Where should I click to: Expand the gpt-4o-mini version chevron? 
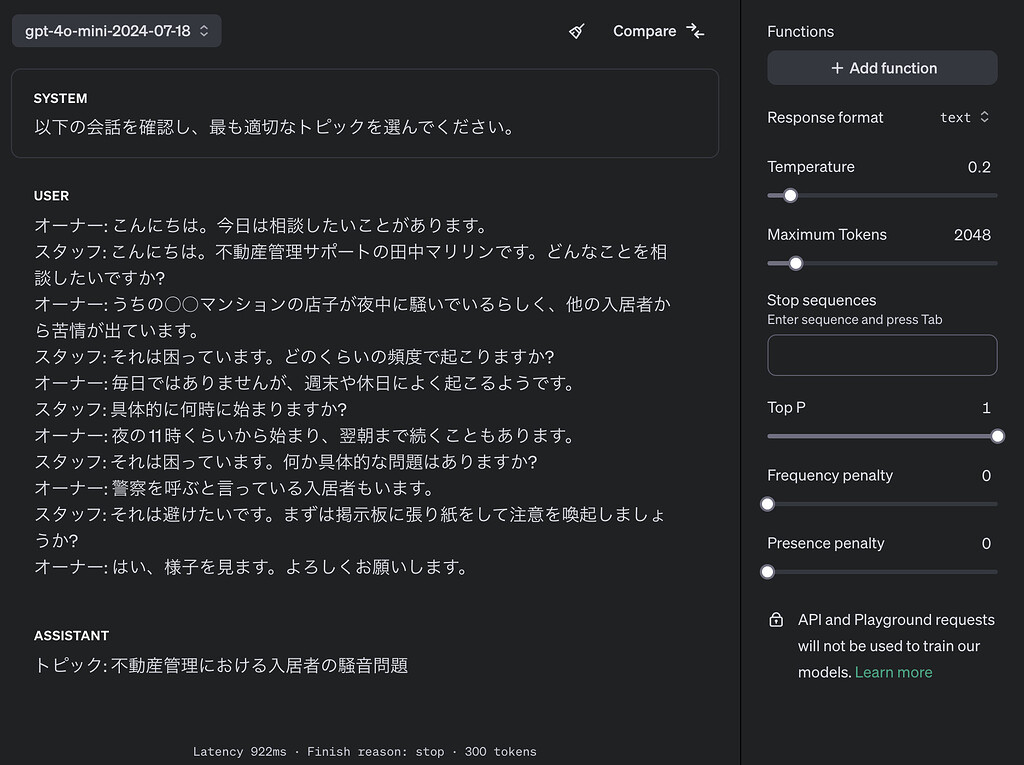206,31
